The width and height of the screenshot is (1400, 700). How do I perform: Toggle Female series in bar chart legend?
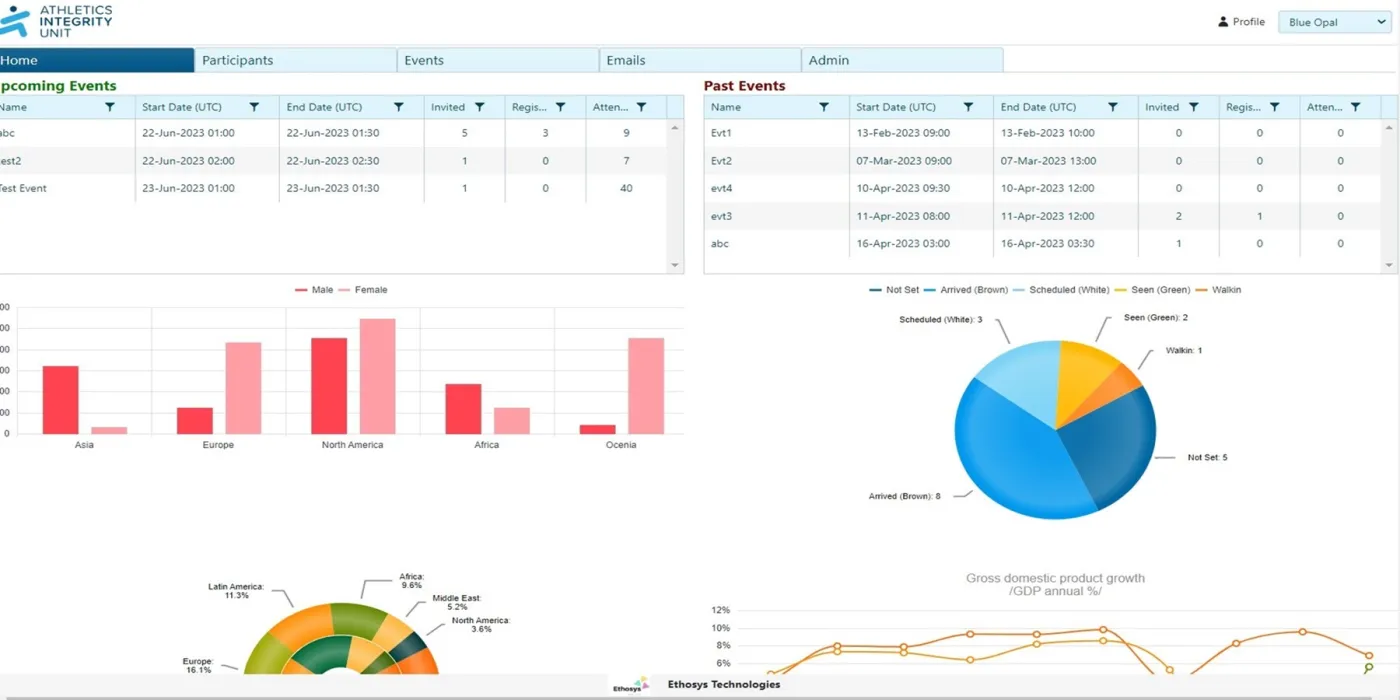pos(362,290)
